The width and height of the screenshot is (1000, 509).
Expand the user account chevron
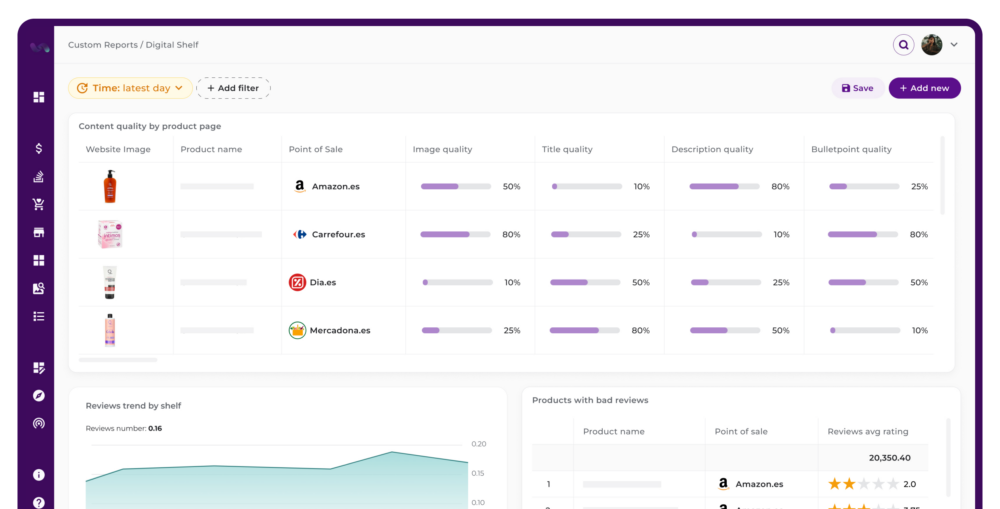[954, 45]
